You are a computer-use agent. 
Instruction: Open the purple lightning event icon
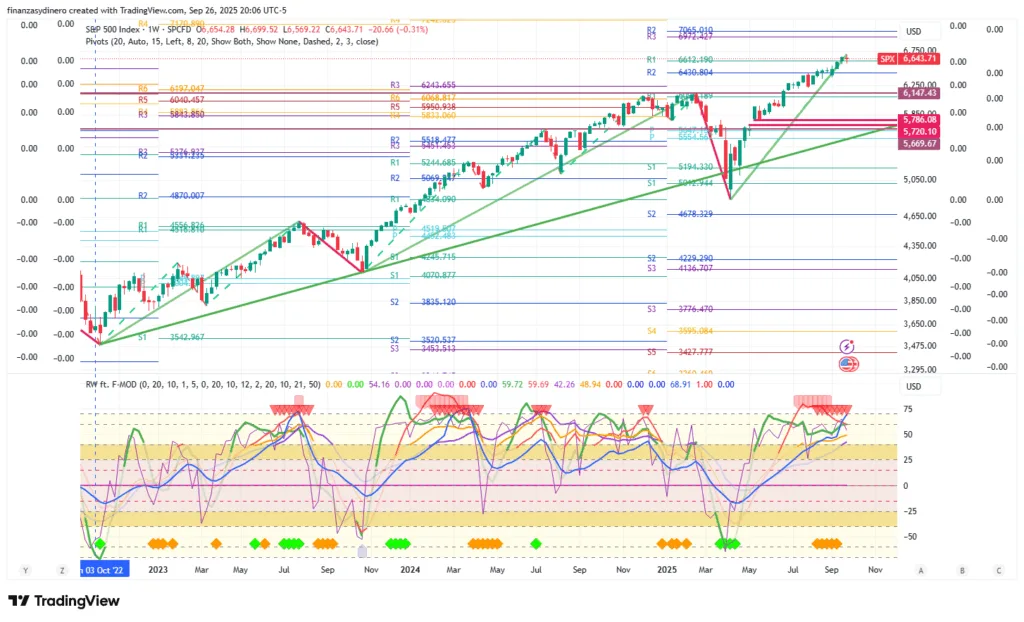(x=847, y=346)
